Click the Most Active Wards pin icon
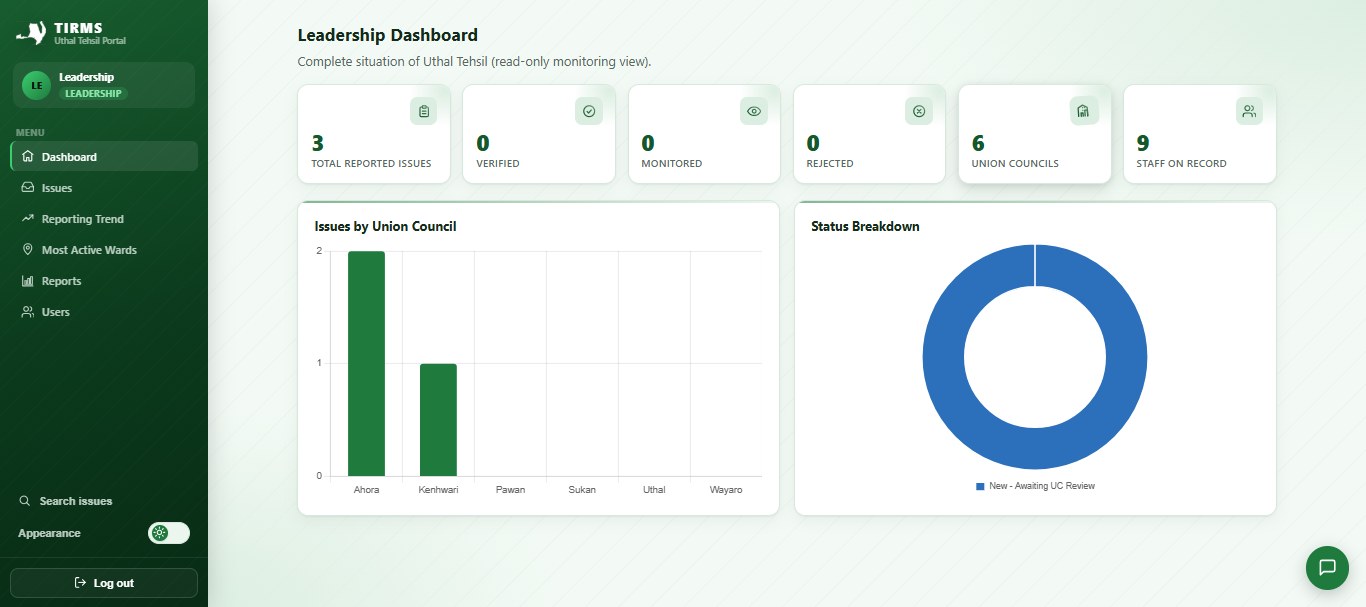This screenshot has height=607, width=1366. (28, 250)
